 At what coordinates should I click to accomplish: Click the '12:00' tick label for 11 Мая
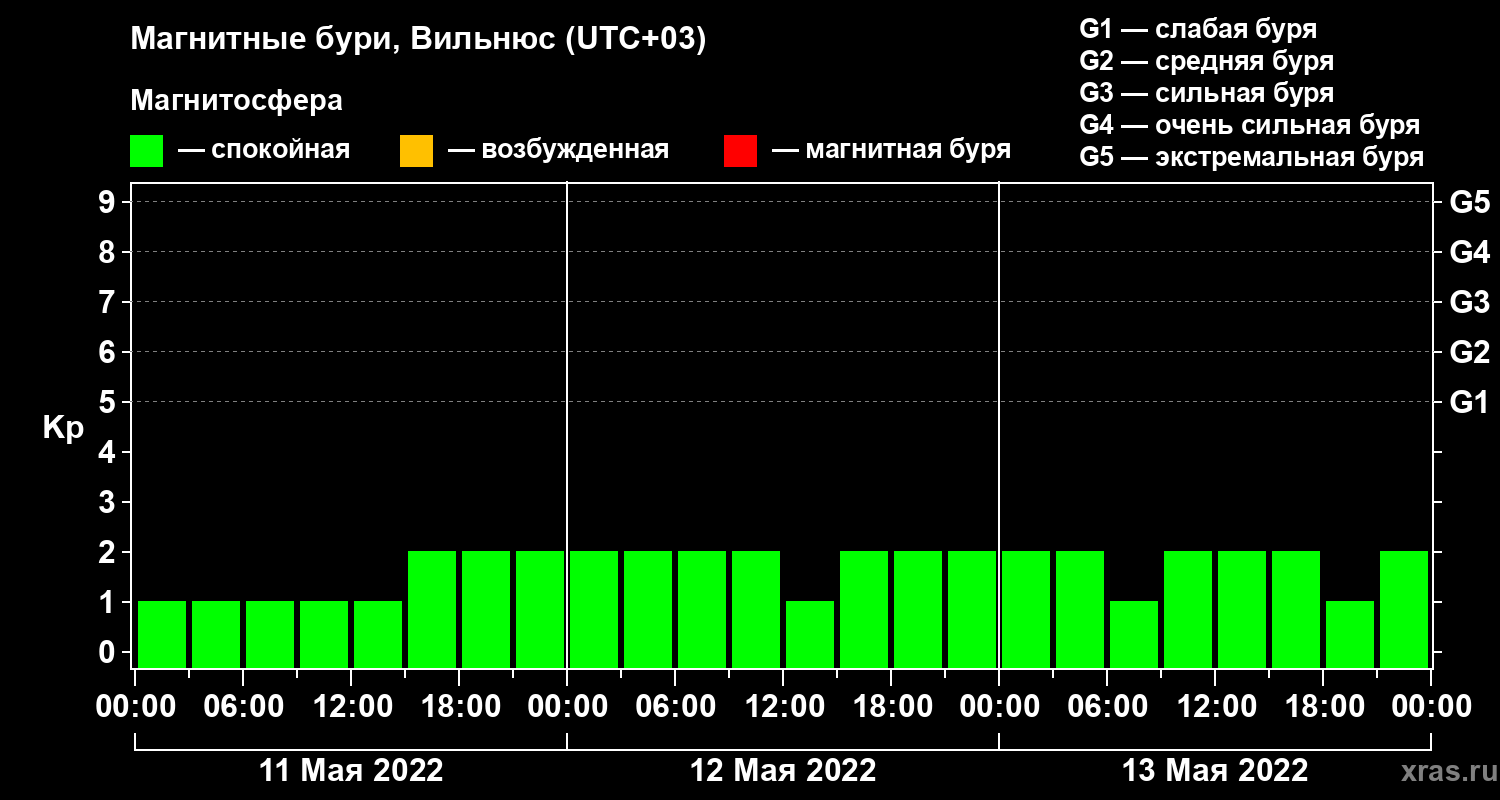point(351,706)
